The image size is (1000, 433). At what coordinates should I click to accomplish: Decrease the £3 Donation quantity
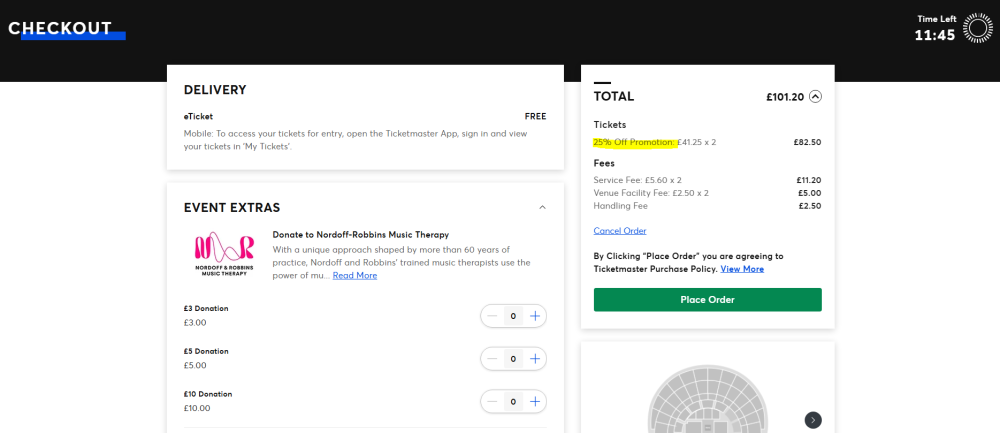492,316
